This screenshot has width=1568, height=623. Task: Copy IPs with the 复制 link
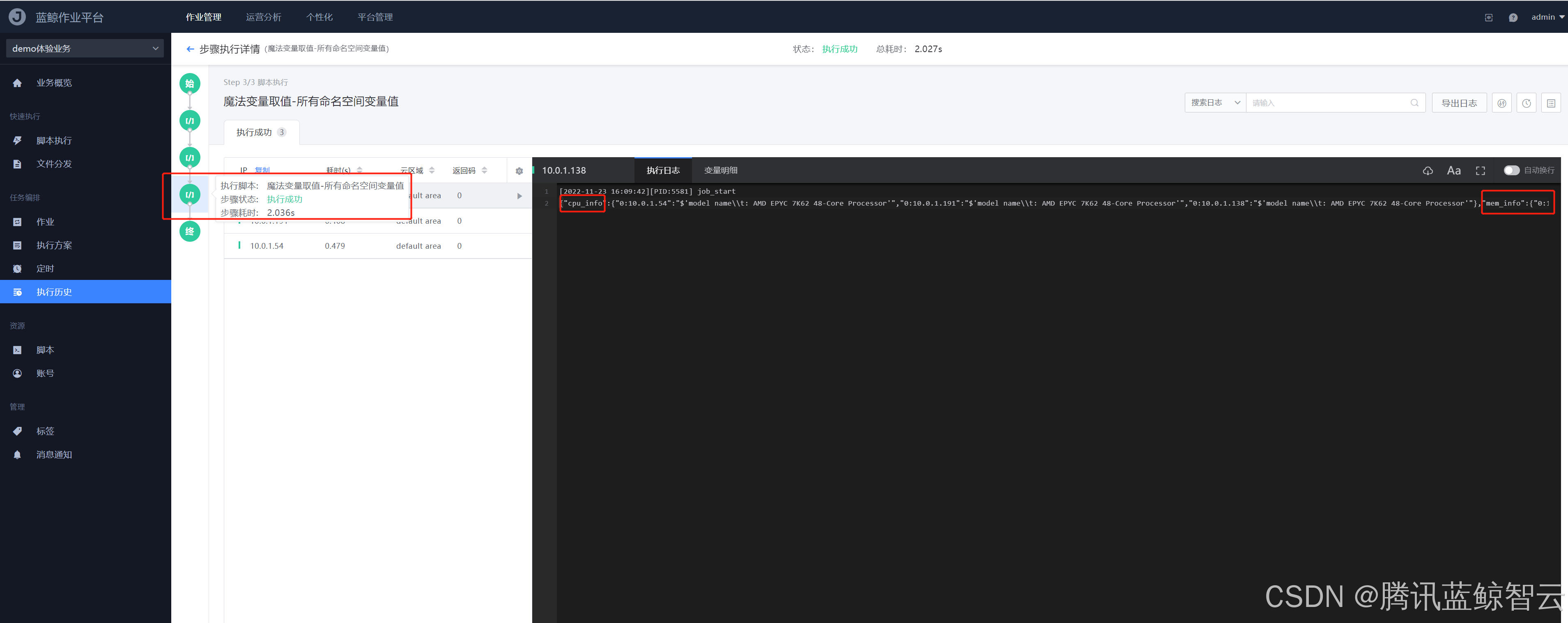click(x=262, y=170)
